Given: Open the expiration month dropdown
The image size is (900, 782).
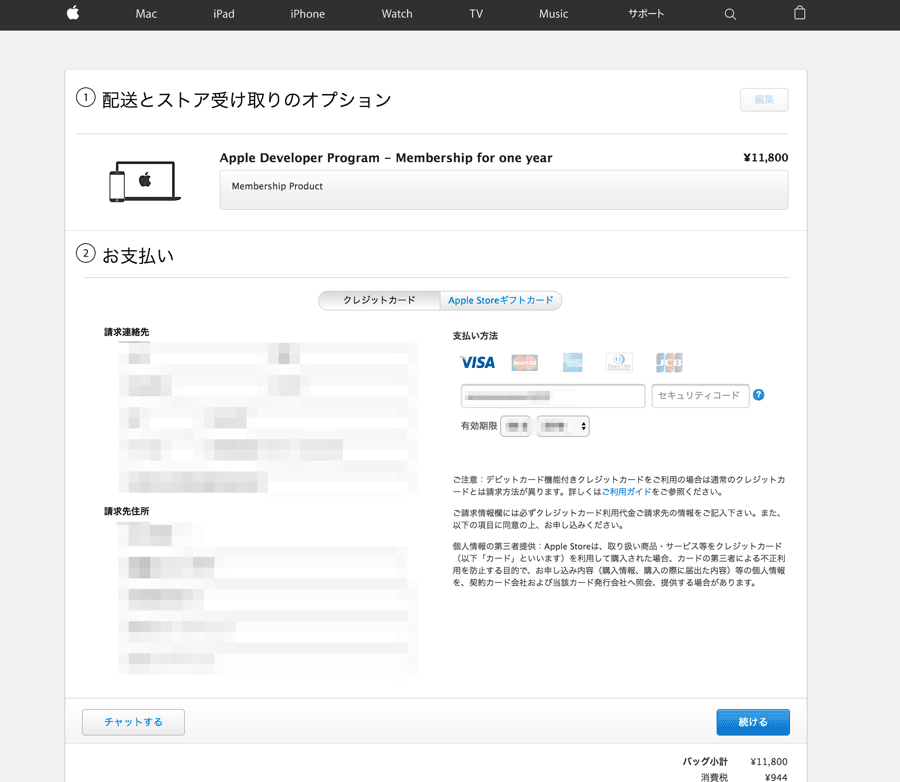Looking at the screenshot, I should pyautogui.click(x=515, y=426).
